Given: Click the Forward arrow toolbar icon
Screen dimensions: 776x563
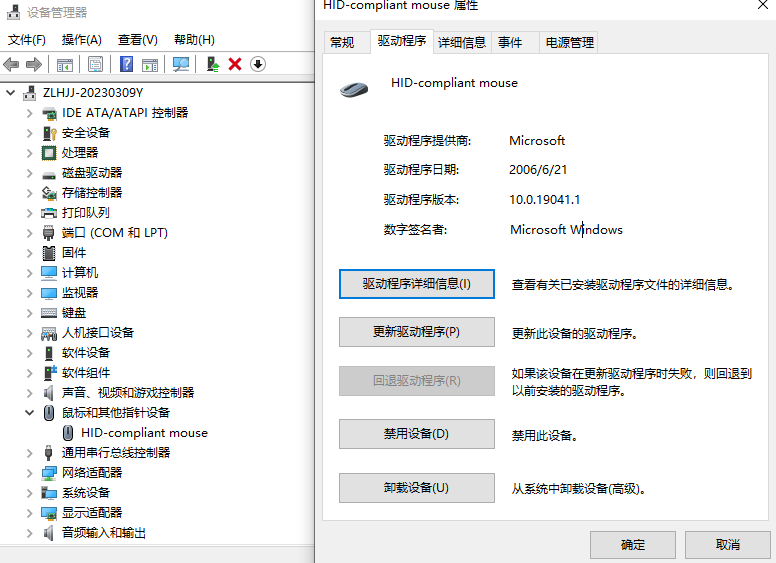Looking at the screenshot, I should tap(34, 64).
